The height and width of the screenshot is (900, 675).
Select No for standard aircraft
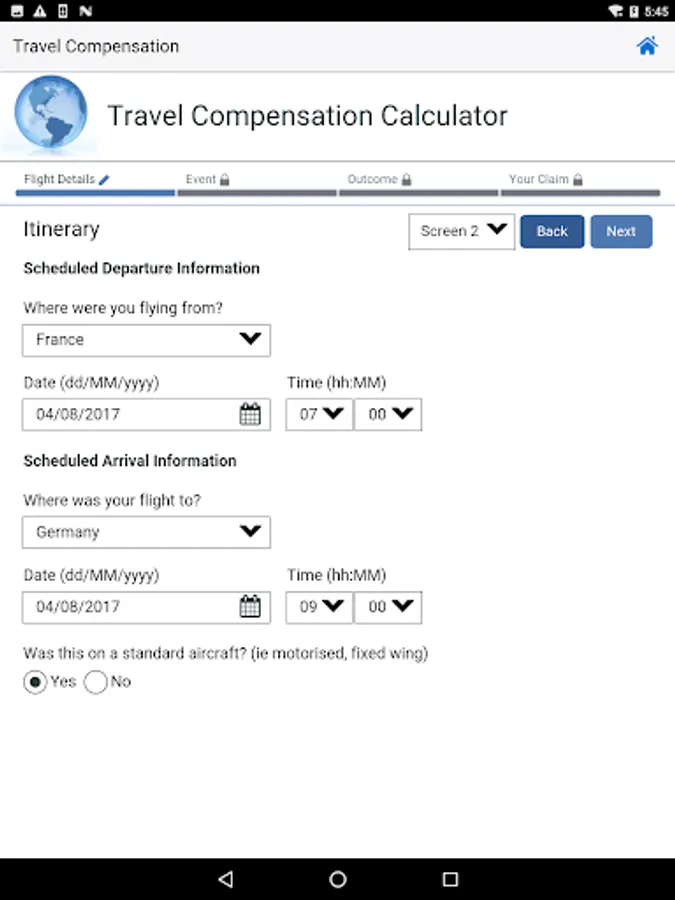tap(96, 682)
